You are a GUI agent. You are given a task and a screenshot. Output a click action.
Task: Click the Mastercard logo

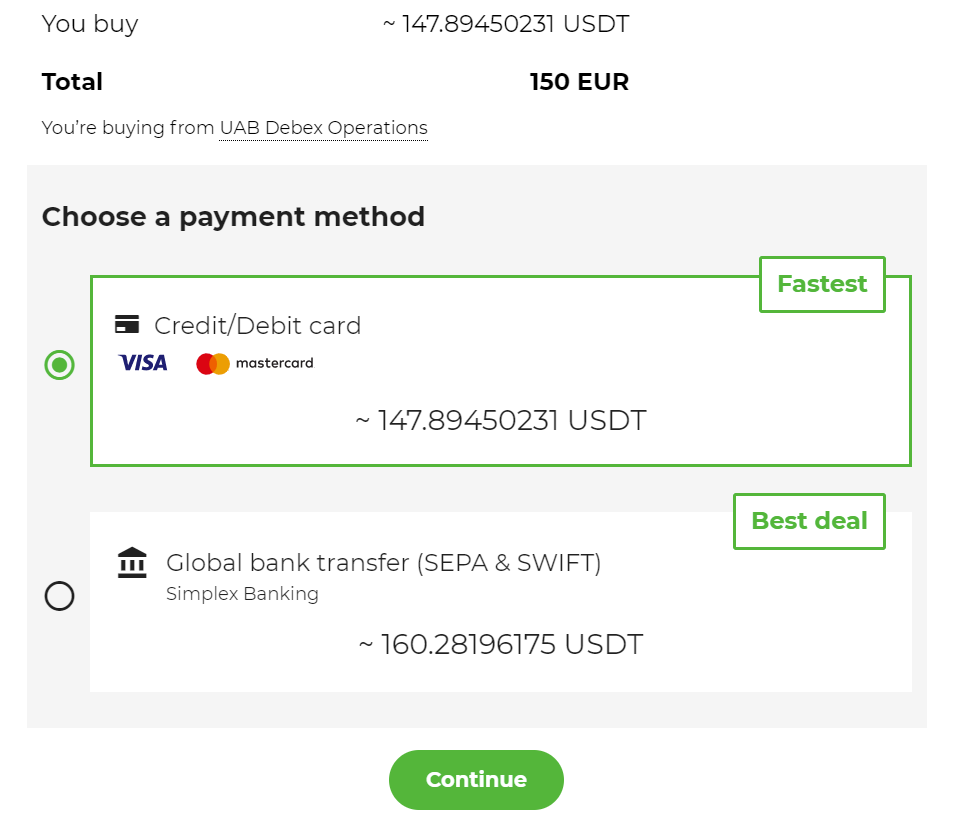click(255, 363)
